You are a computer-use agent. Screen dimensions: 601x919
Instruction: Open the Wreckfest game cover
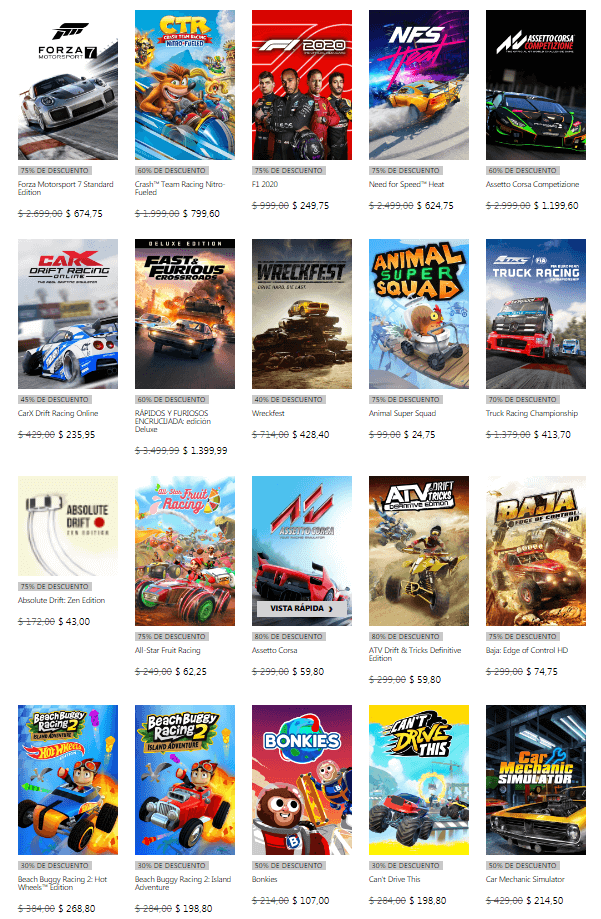[x=302, y=314]
